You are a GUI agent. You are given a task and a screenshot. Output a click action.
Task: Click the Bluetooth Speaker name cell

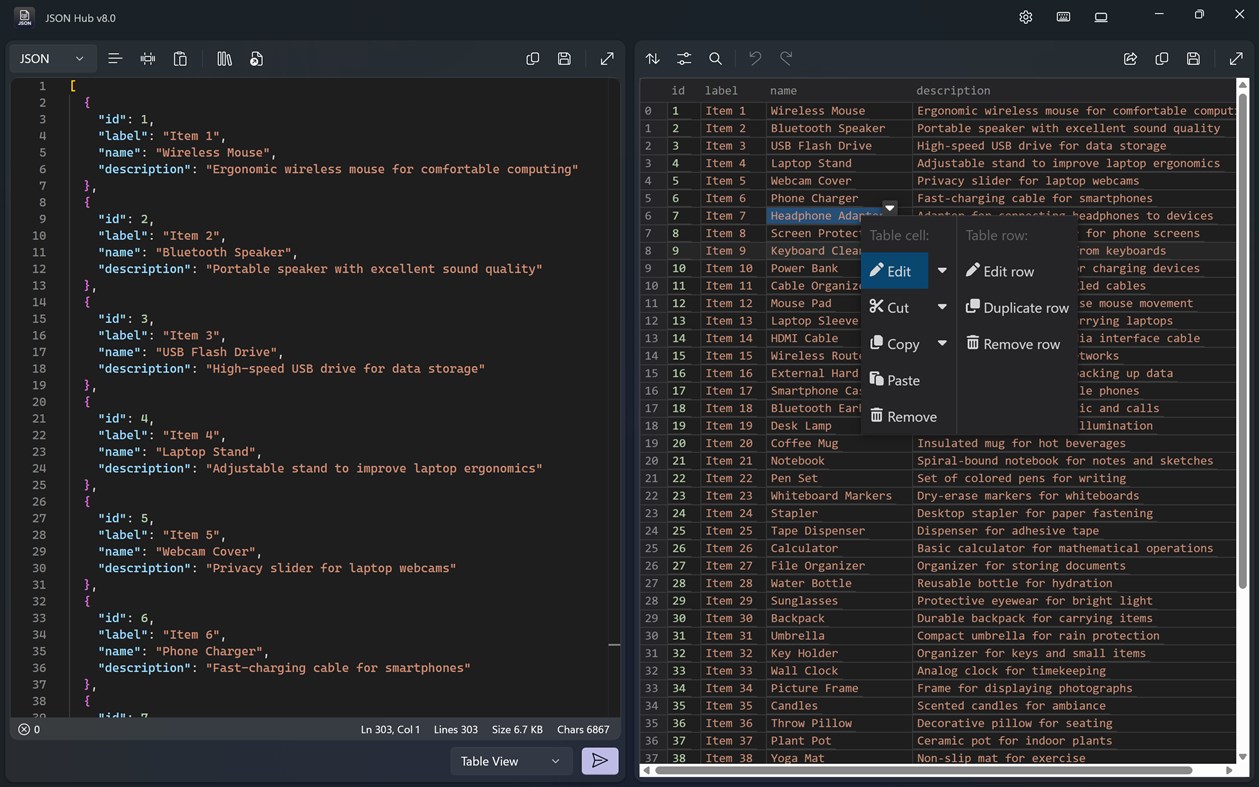click(x=839, y=128)
